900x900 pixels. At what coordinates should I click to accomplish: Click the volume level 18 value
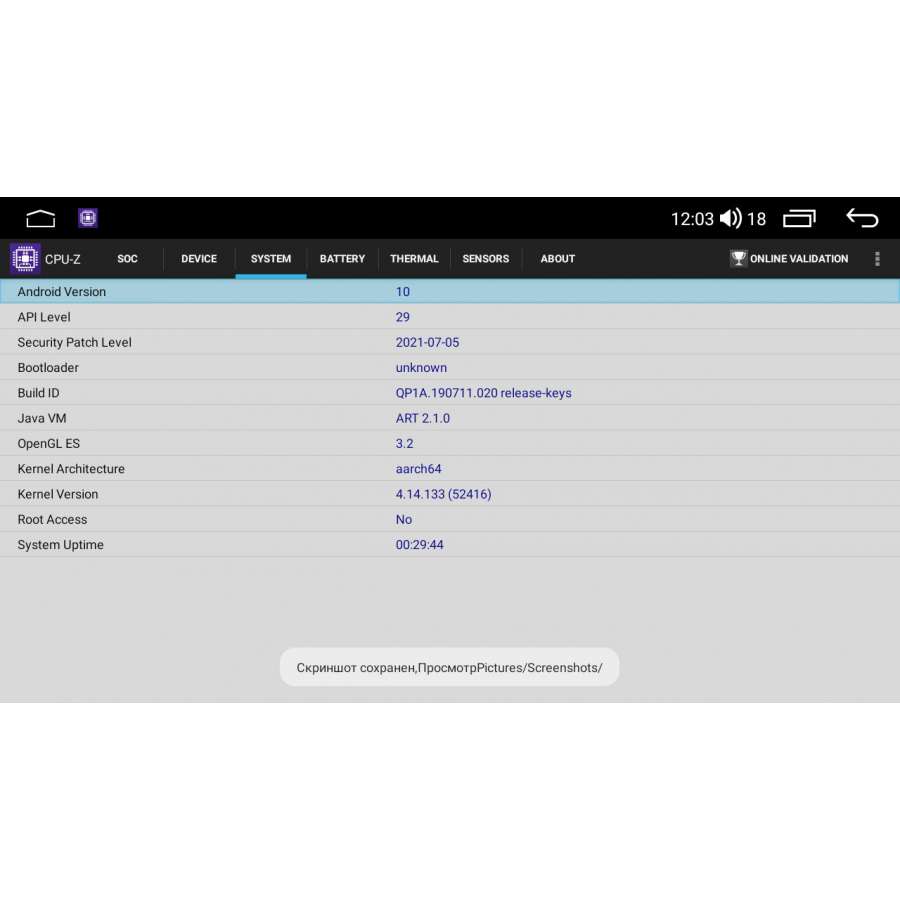[757, 219]
